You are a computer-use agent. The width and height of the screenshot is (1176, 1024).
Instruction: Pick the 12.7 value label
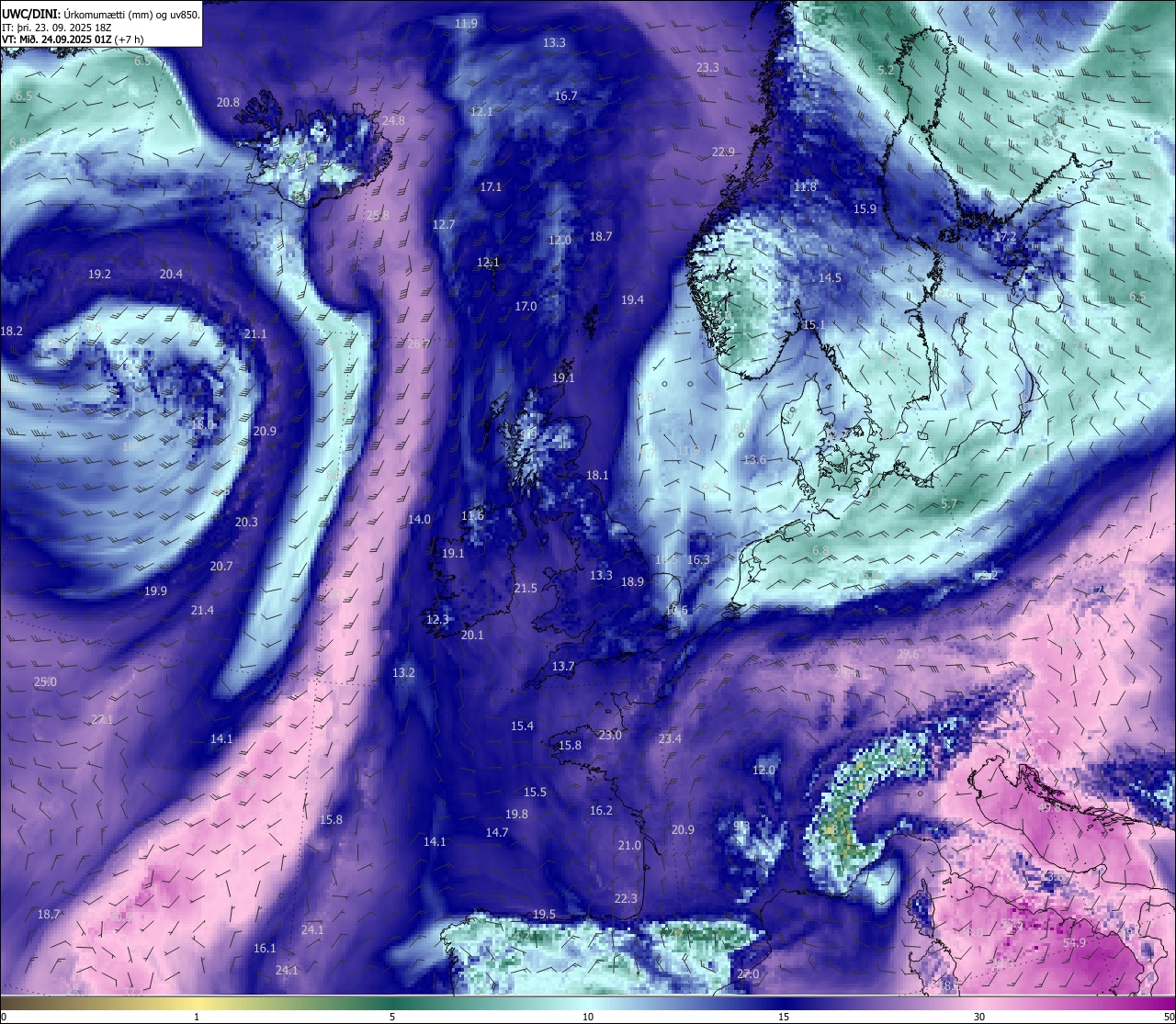[x=444, y=224]
